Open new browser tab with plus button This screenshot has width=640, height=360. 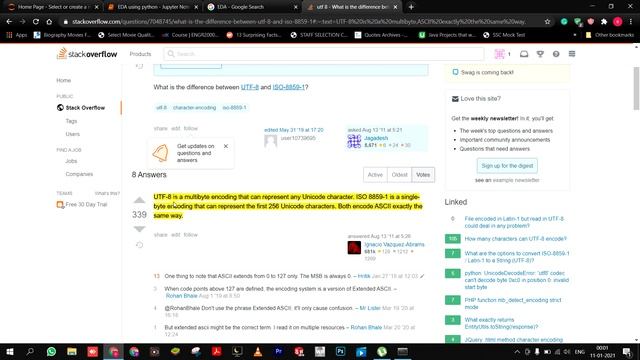pyautogui.click(x=411, y=7)
